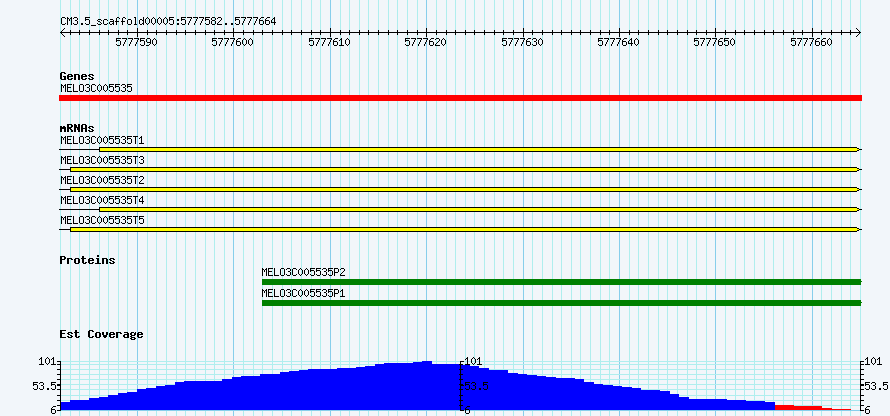Click the MELO3C005535T1 label text
Viewport: 890px width, 416px height.
102,140
